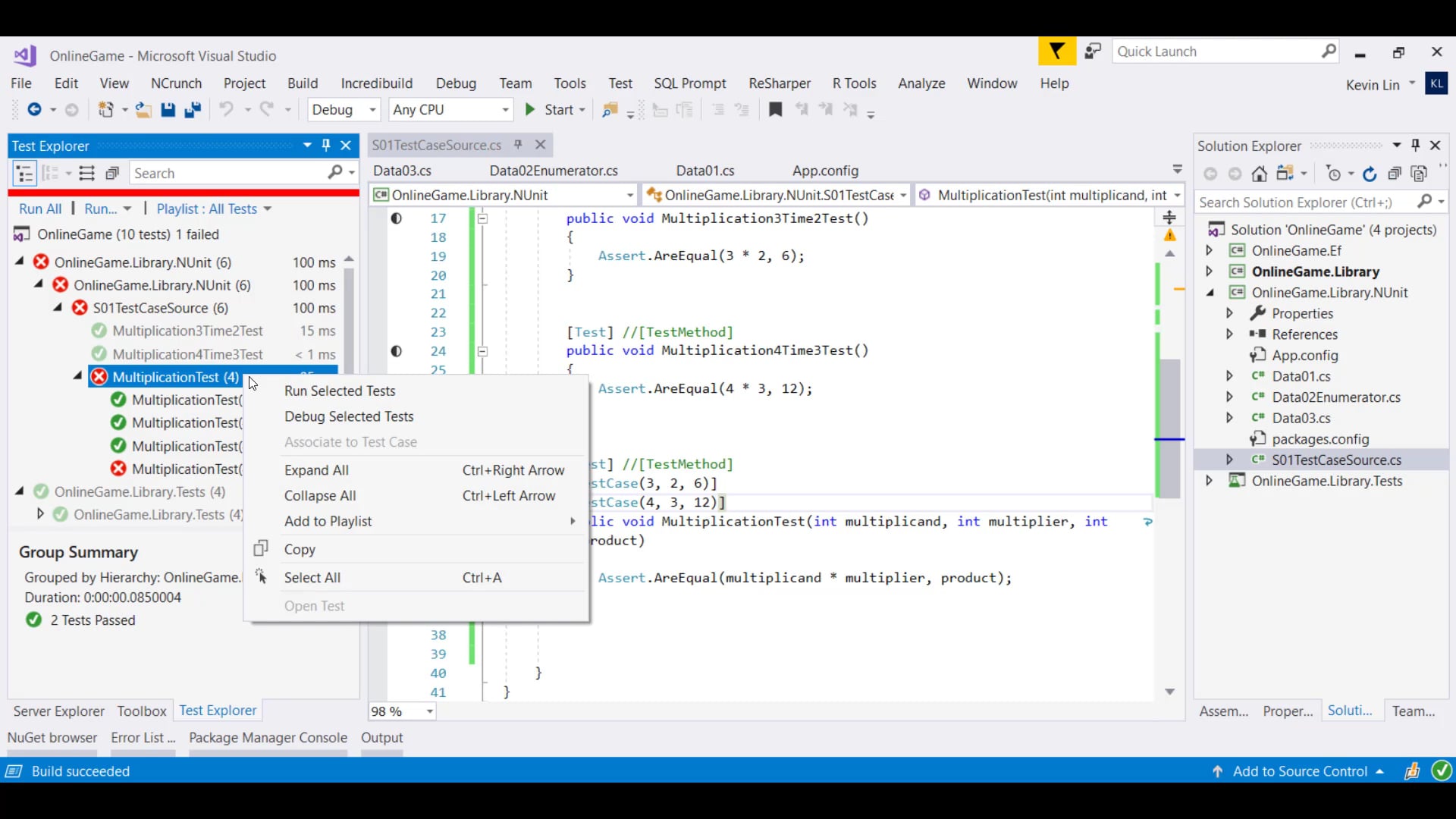Click the Save All toolbar icon
The height and width of the screenshot is (819, 1456).
(193, 110)
